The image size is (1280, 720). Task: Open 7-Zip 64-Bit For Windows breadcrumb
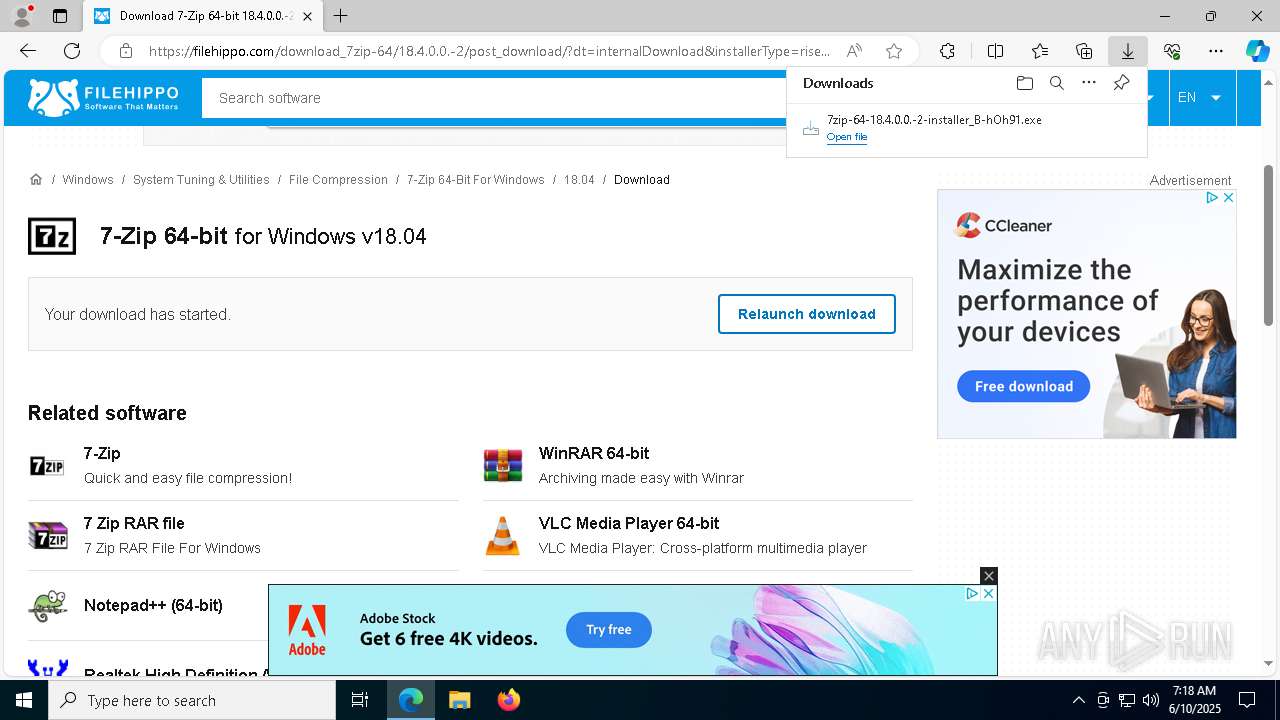476,180
